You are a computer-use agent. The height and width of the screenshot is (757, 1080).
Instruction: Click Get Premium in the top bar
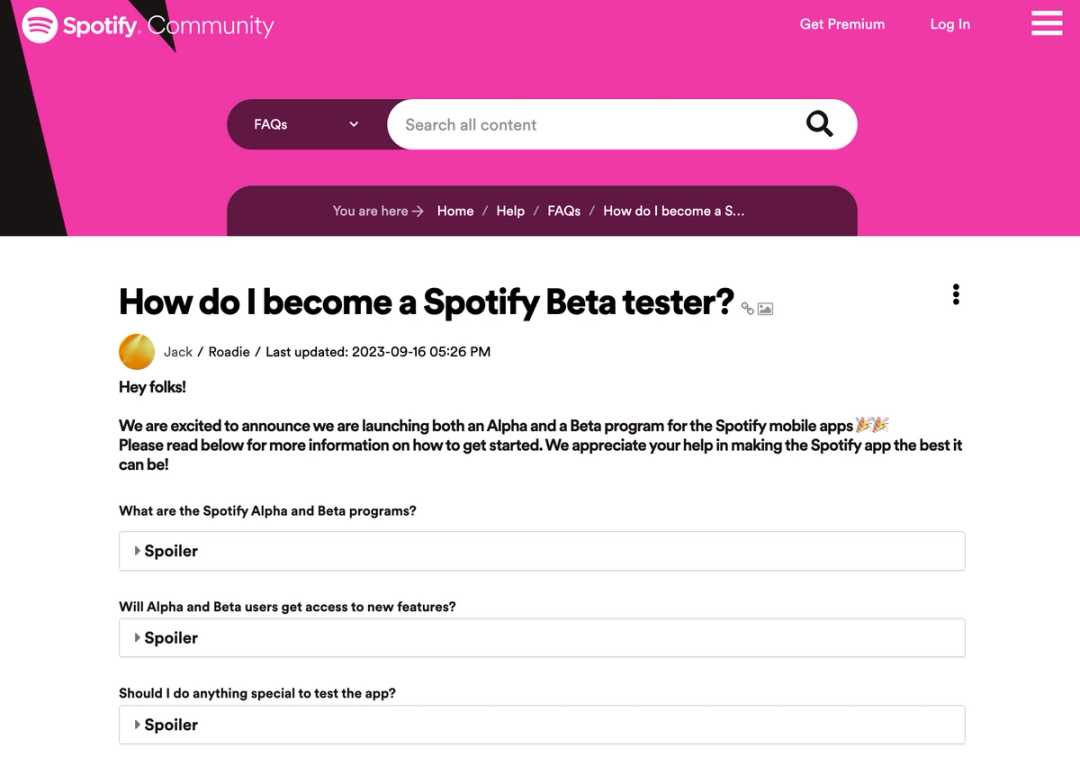[x=842, y=23]
